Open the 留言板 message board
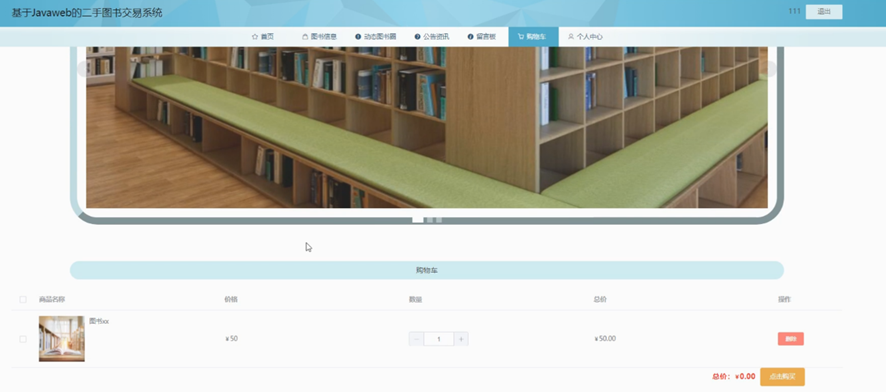This screenshot has height=392, width=886. [x=482, y=37]
